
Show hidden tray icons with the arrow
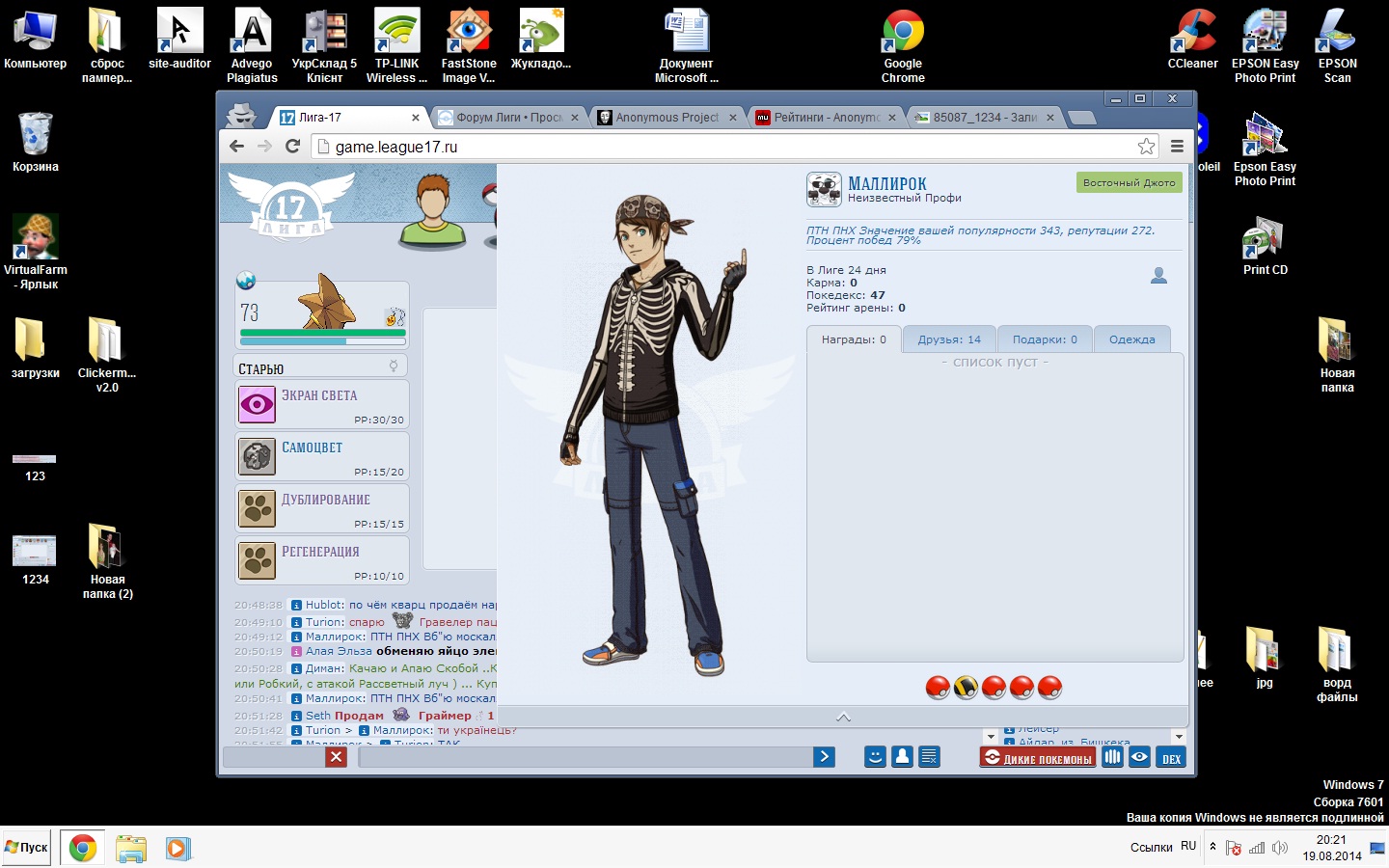(x=1212, y=847)
